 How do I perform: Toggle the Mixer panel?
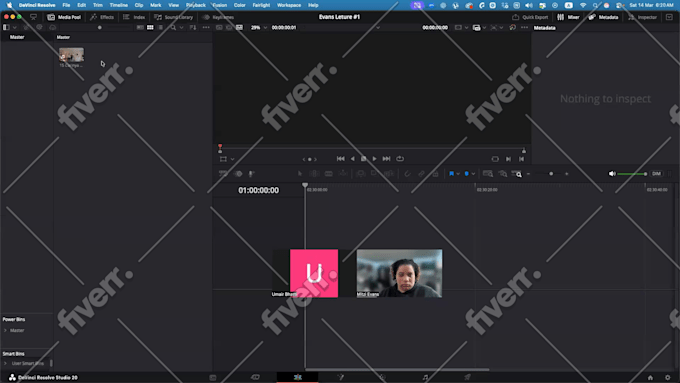[568, 17]
